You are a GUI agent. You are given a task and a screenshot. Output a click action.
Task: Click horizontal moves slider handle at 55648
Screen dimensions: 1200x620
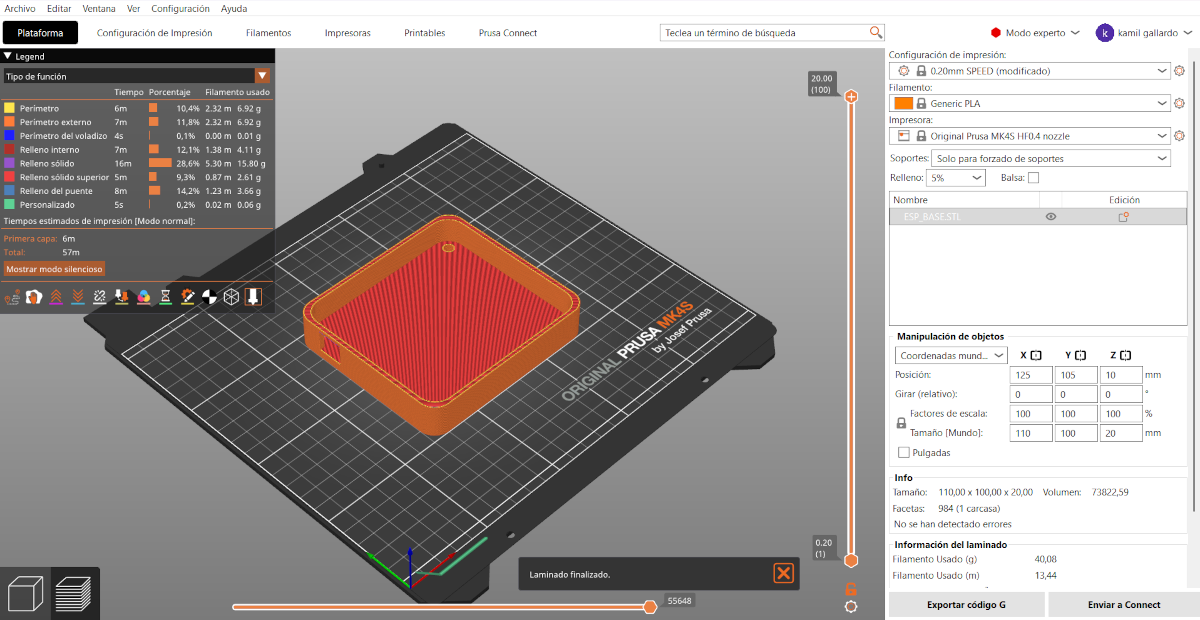tap(650, 606)
